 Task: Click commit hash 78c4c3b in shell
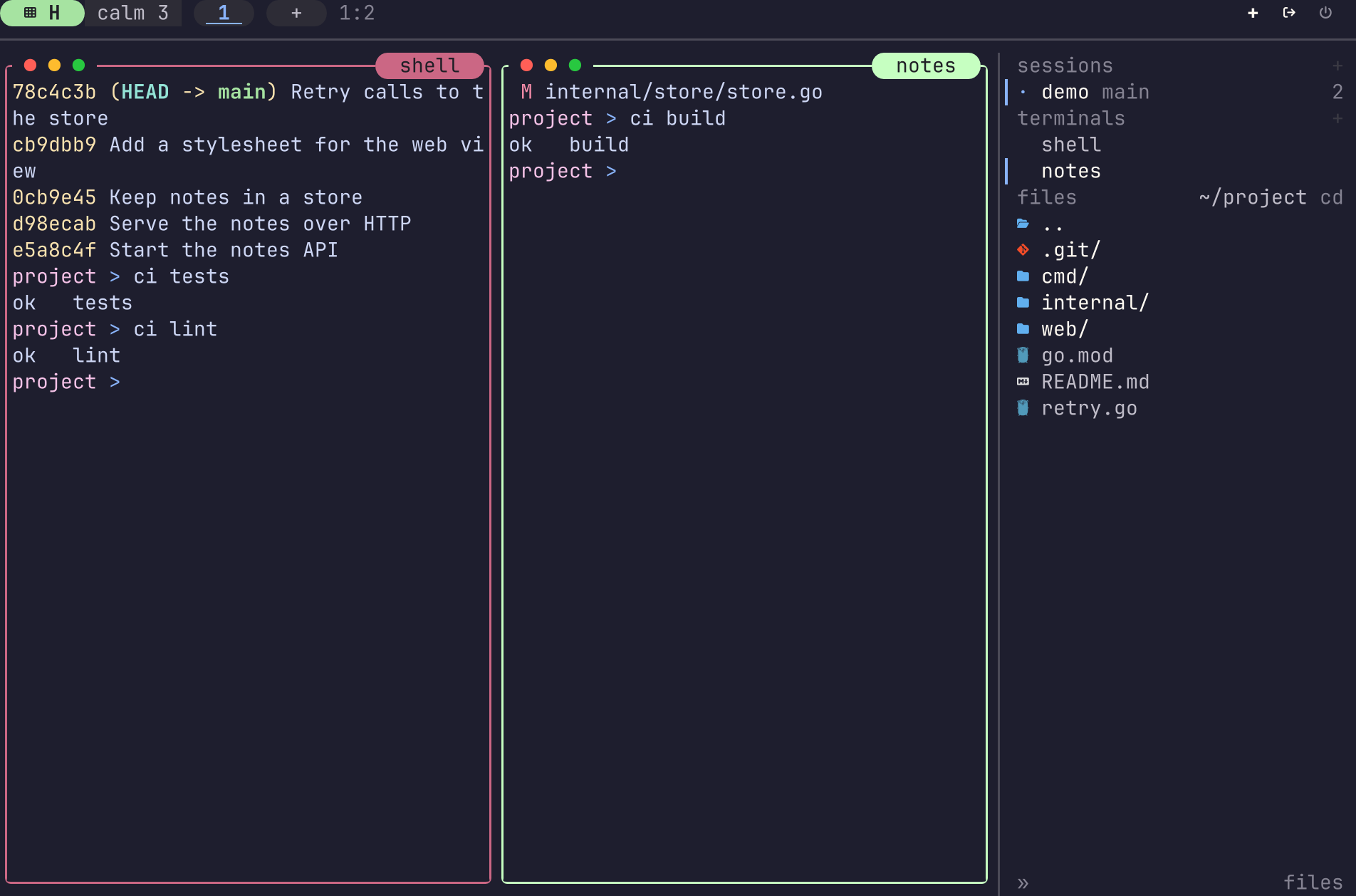click(x=54, y=92)
